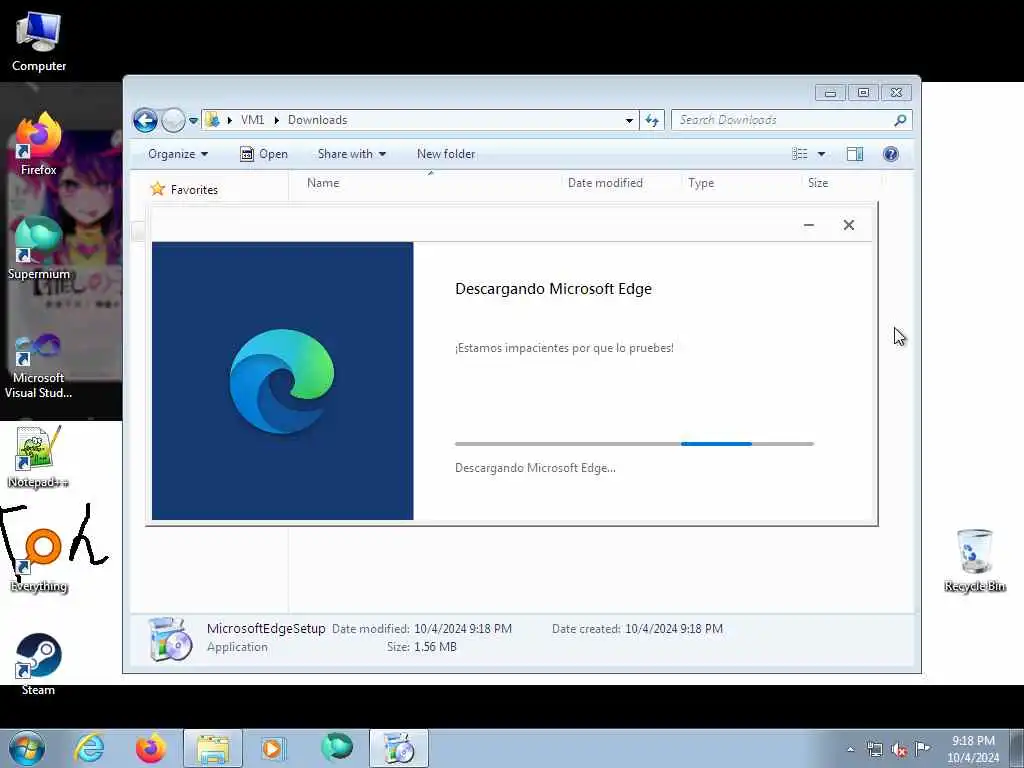Change the view using the view icon
This screenshot has width=1024, height=768.
pyautogui.click(x=800, y=154)
